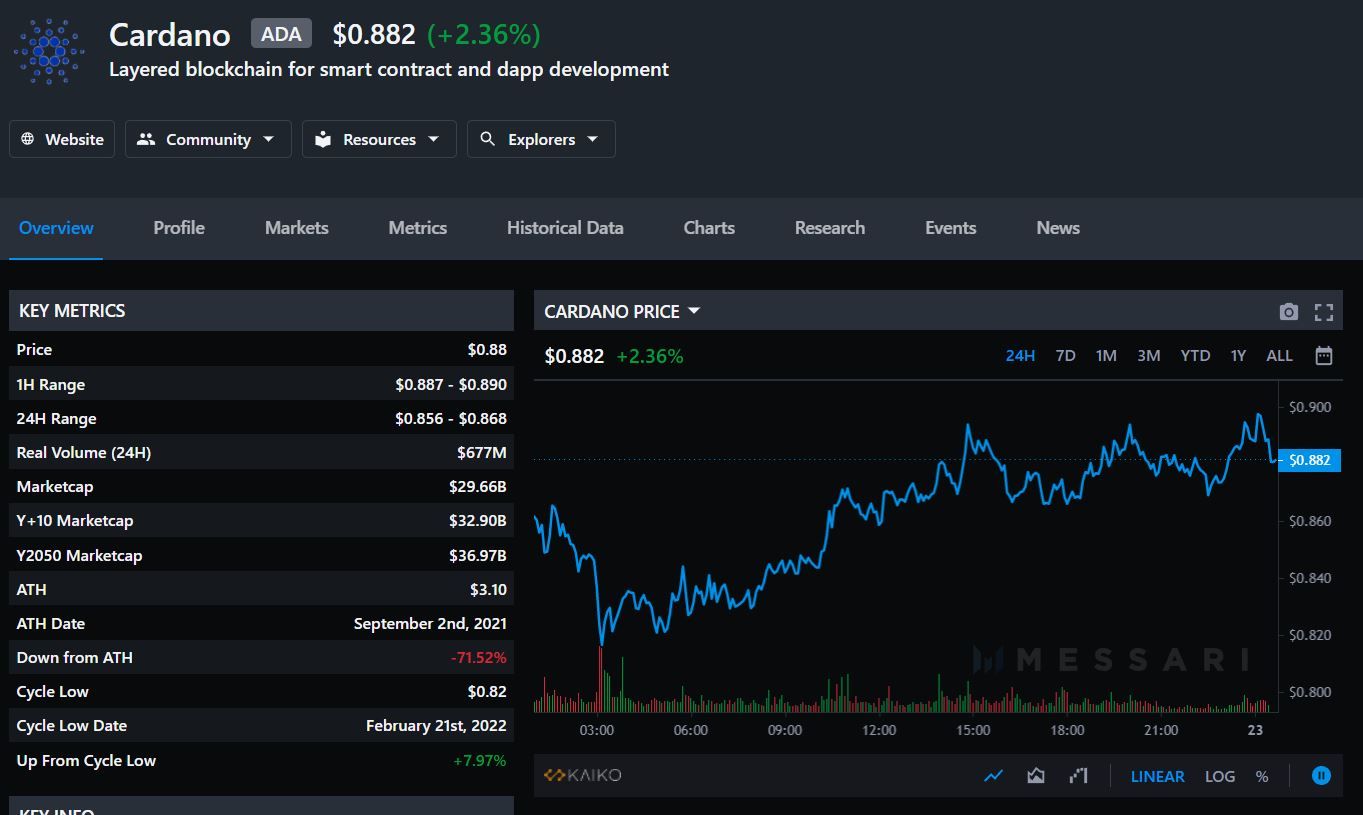Image resolution: width=1363 pixels, height=815 pixels.
Task: Visit the Cardano Website link
Action: (x=62, y=139)
